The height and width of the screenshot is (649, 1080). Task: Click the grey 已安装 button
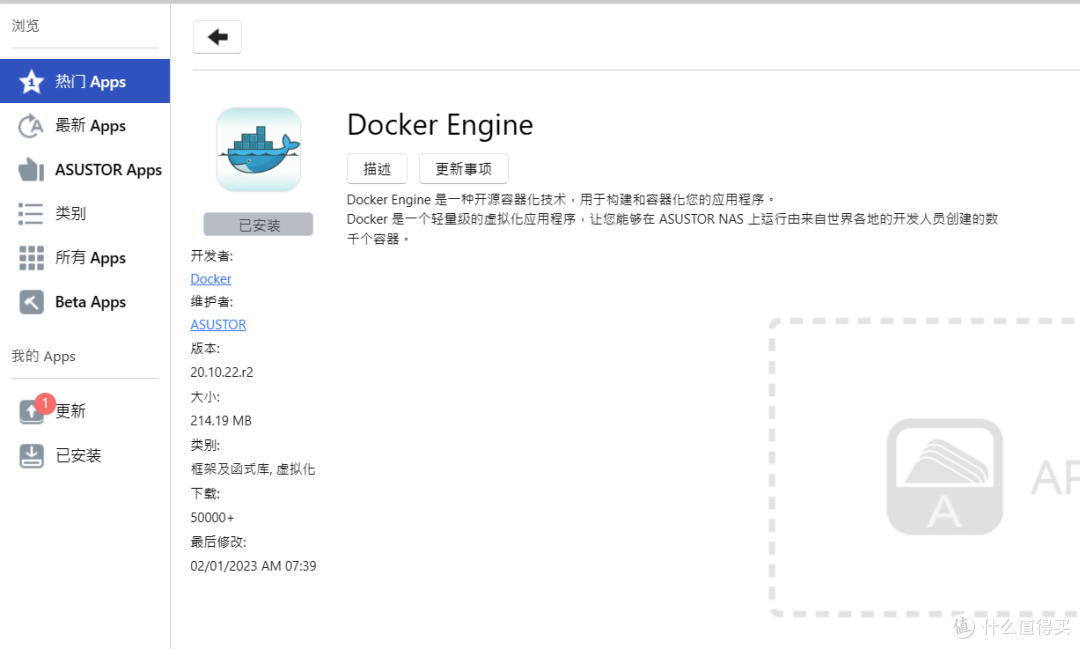258,225
